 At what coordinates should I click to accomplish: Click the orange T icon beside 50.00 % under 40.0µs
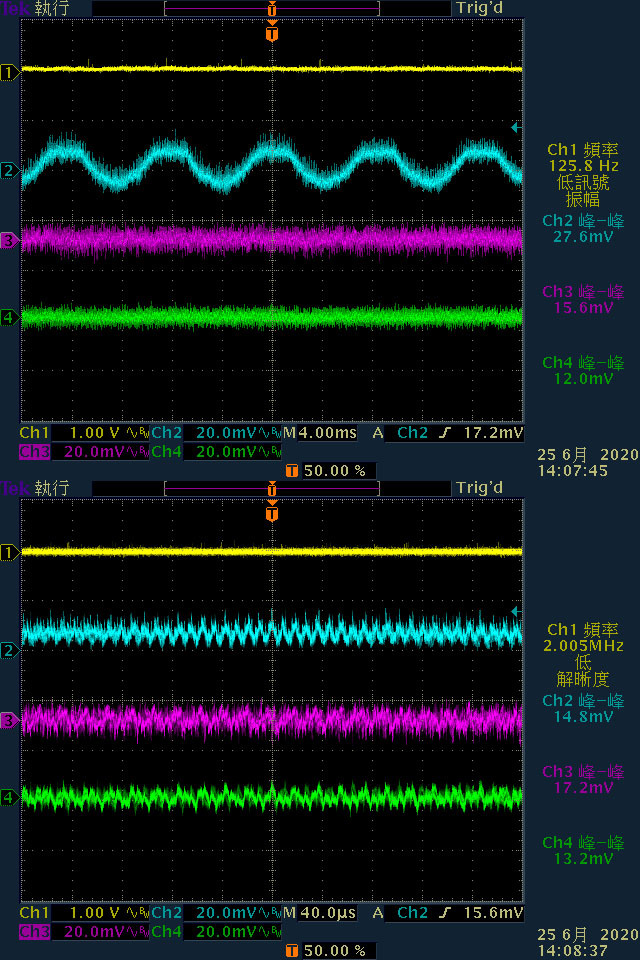pos(292,951)
